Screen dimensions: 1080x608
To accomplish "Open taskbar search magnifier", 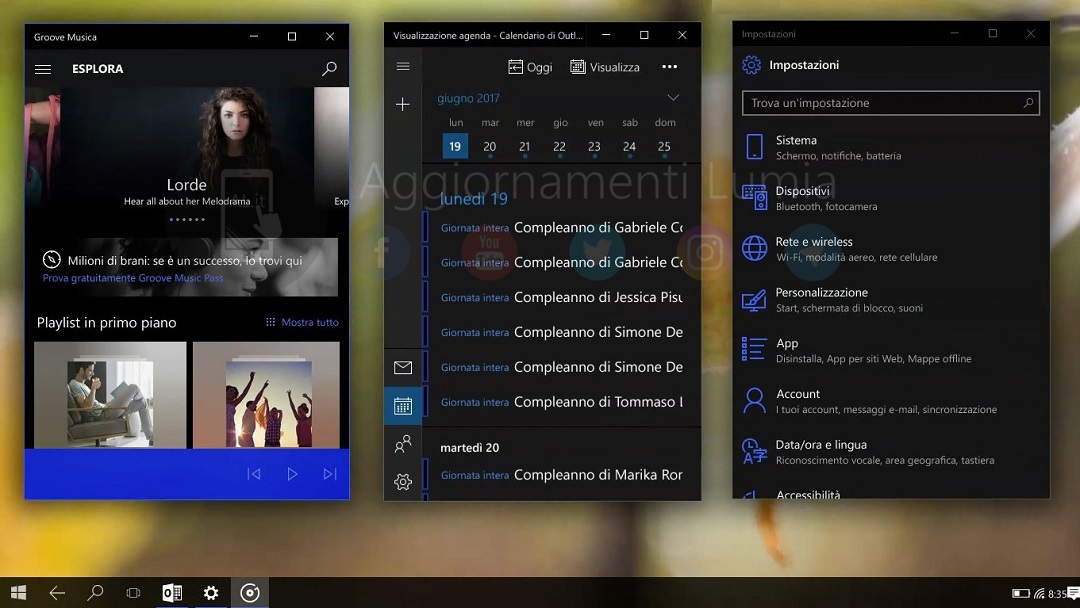I will click(x=95, y=592).
